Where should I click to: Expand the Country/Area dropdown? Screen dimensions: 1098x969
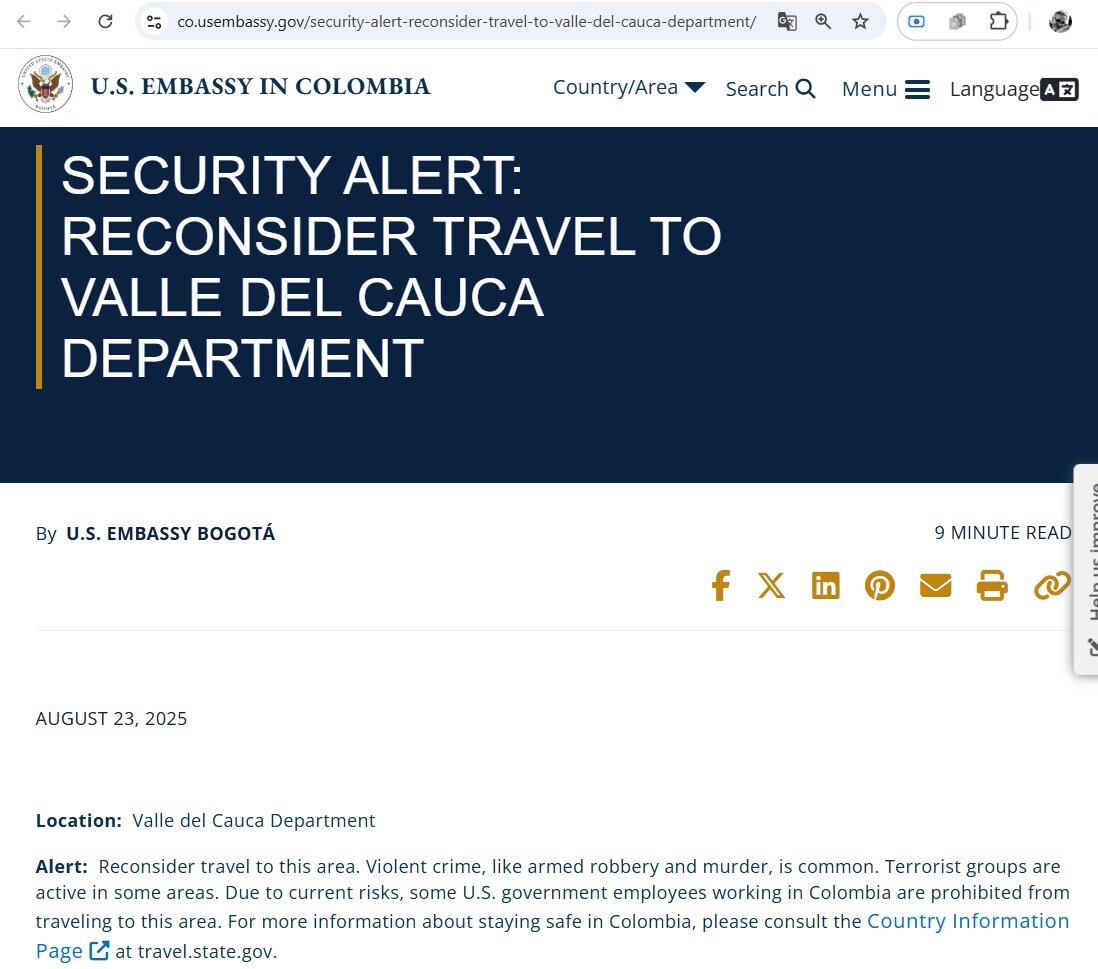coord(628,87)
